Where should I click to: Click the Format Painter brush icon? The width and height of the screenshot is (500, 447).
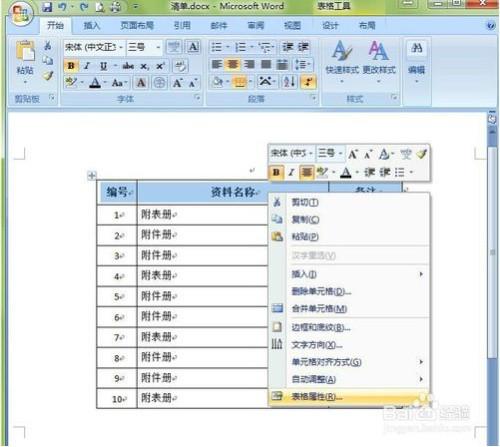click(48, 76)
